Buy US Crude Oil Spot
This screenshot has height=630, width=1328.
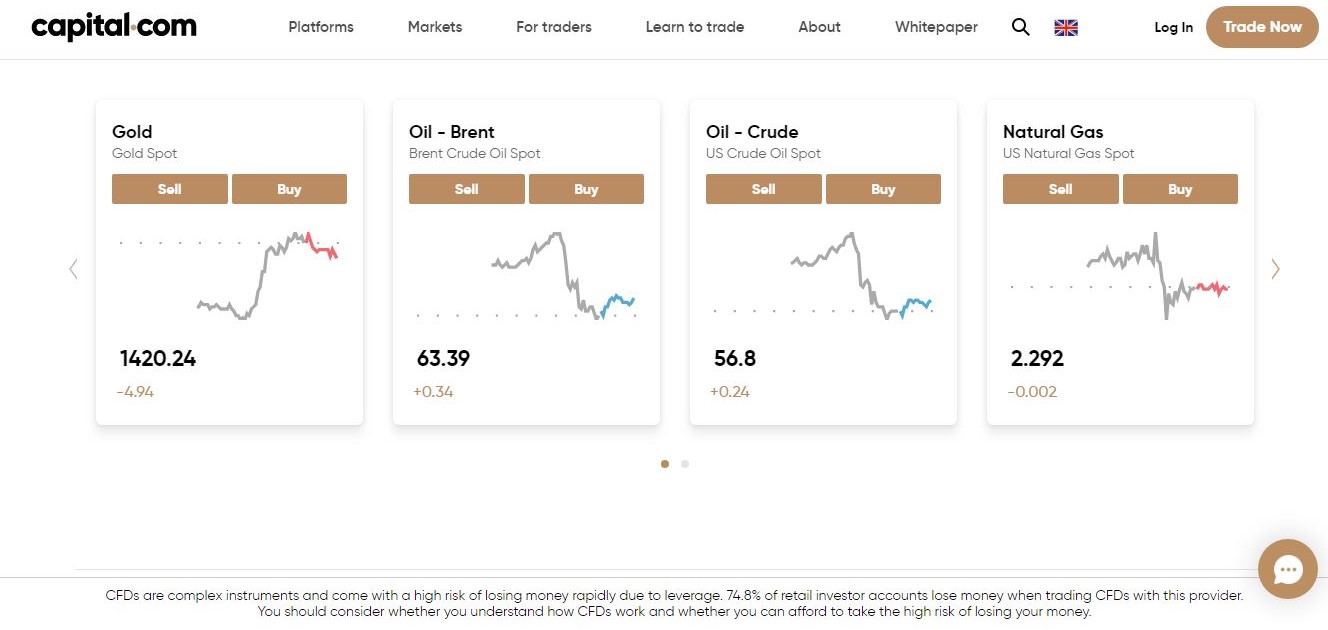[x=883, y=189]
